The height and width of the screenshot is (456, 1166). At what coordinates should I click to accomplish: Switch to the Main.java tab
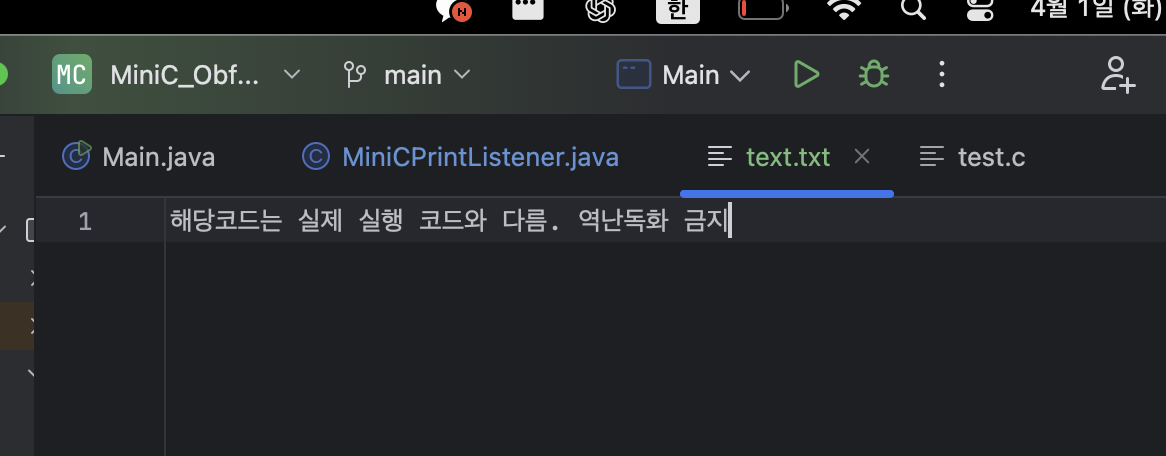tap(139, 157)
